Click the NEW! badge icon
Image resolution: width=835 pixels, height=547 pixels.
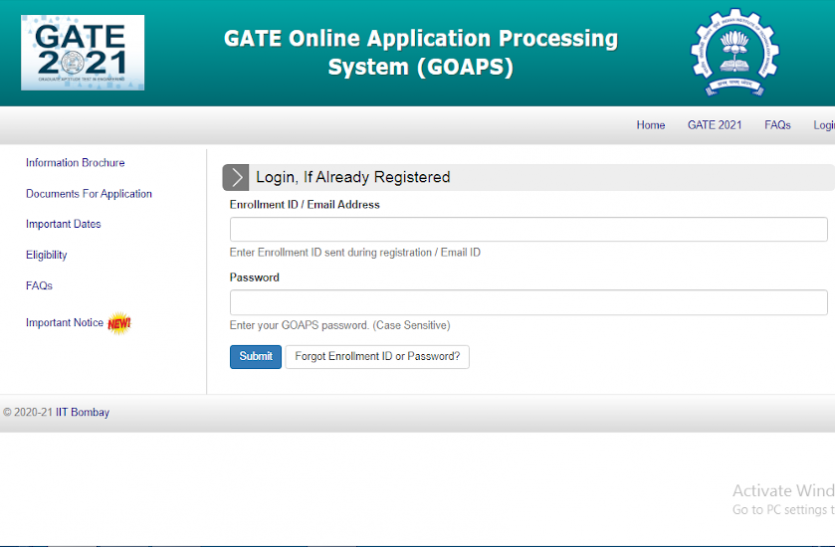119,323
